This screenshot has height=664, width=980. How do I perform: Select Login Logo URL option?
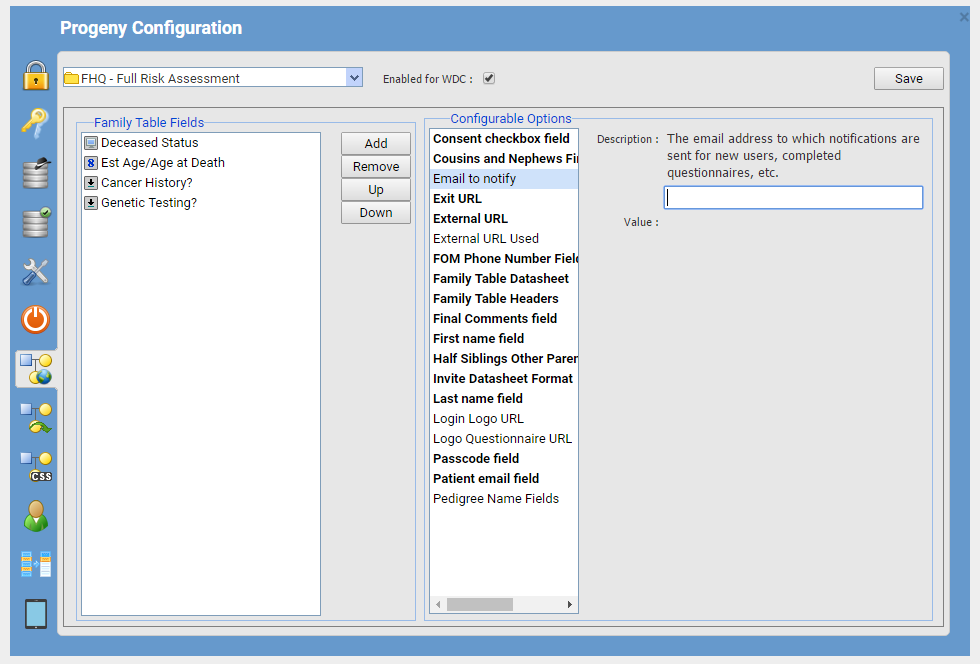(x=504, y=419)
